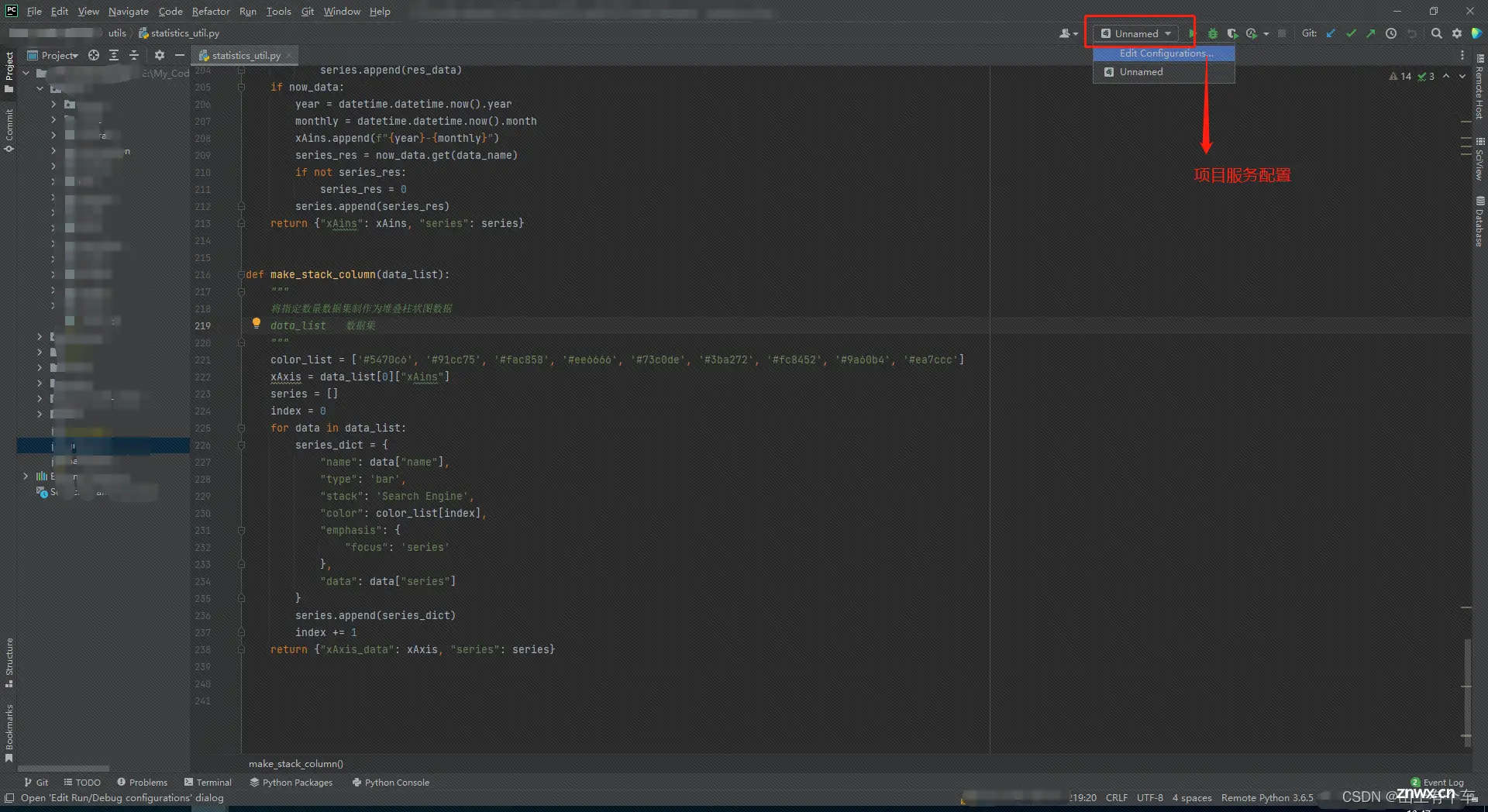Viewport: 1488px width, 812px height.
Task: Open the dropdown arrow beside the profiler icon
Action: click(x=1266, y=34)
